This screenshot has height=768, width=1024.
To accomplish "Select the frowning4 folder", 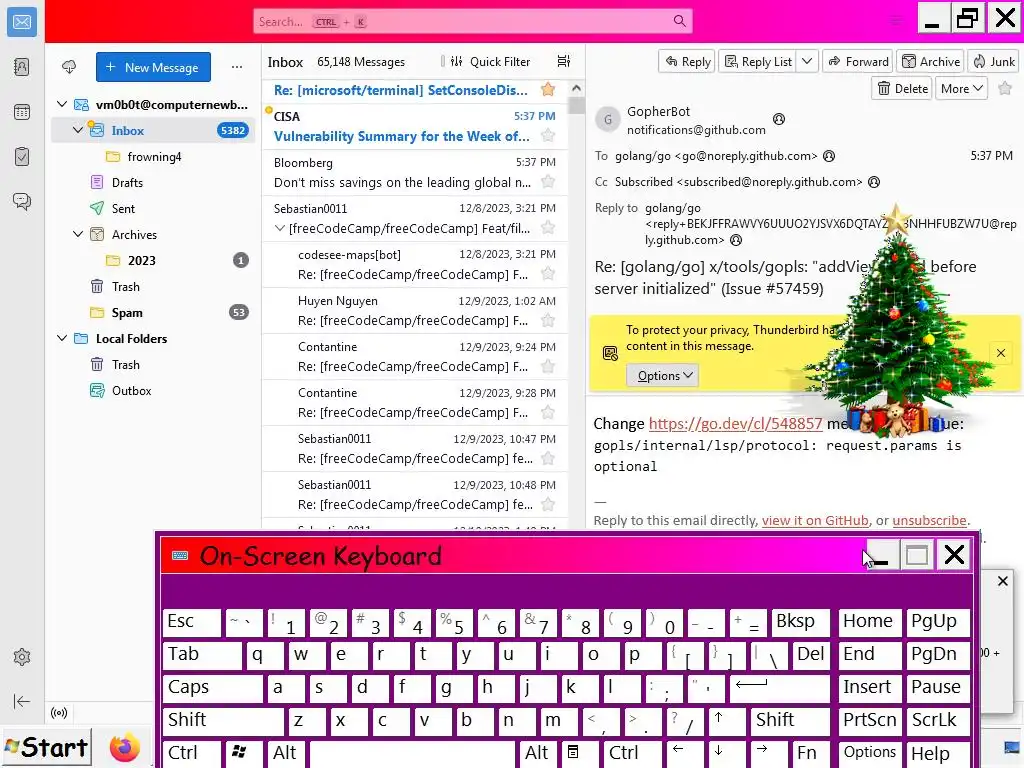I will 154,156.
